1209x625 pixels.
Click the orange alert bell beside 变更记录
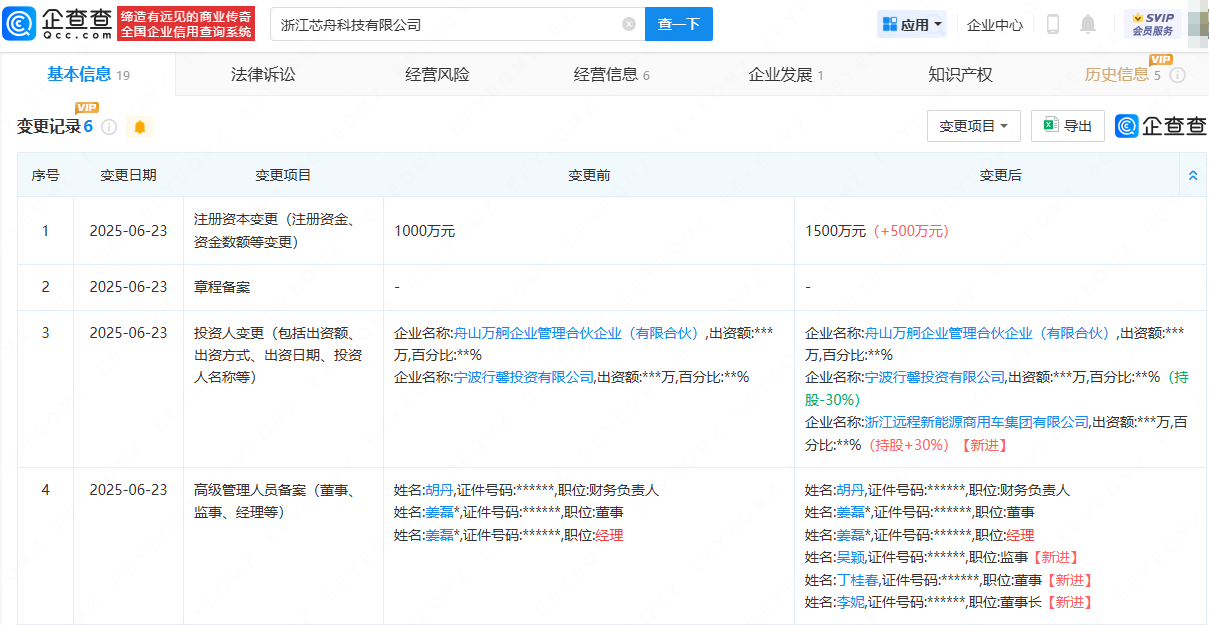[x=140, y=127]
